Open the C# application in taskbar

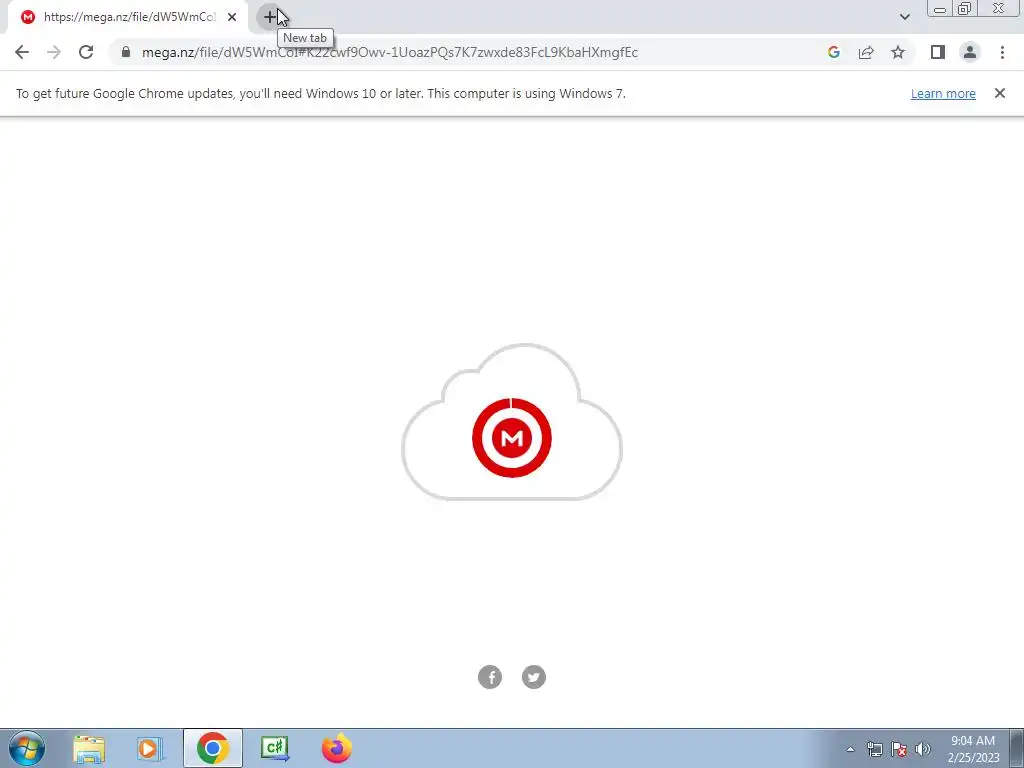point(274,748)
